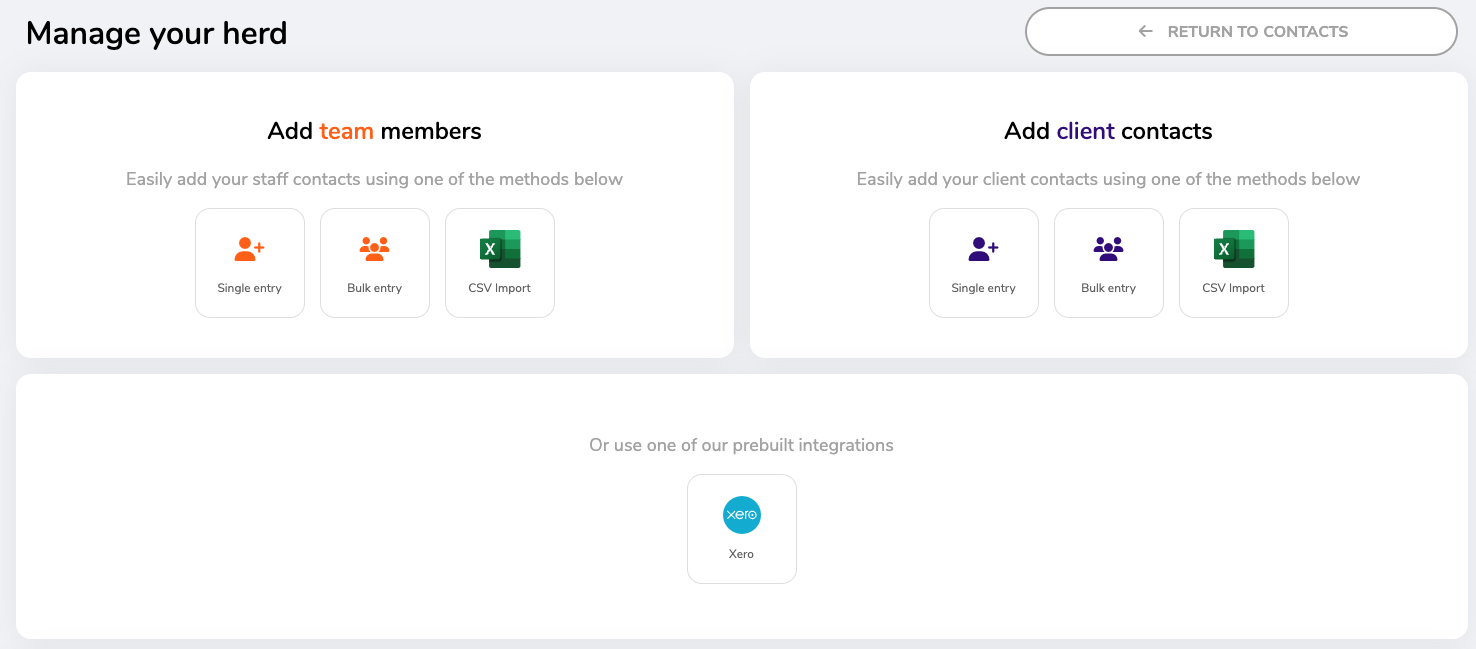This screenshot has width=1476, height=649.
Task: Add a client contact via Single entry
Action: click(984, 263)
